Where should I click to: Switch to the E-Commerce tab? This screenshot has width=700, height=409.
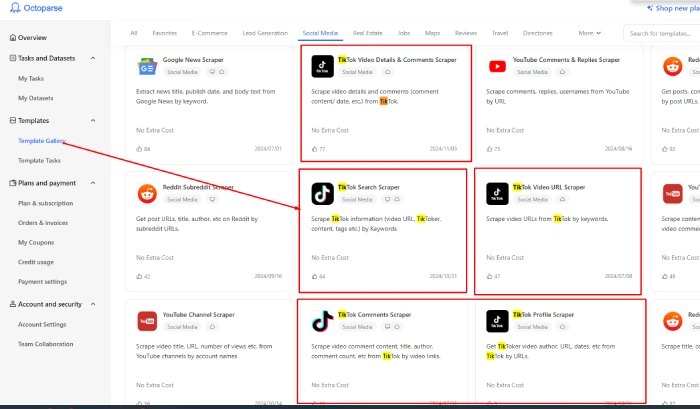209,33
